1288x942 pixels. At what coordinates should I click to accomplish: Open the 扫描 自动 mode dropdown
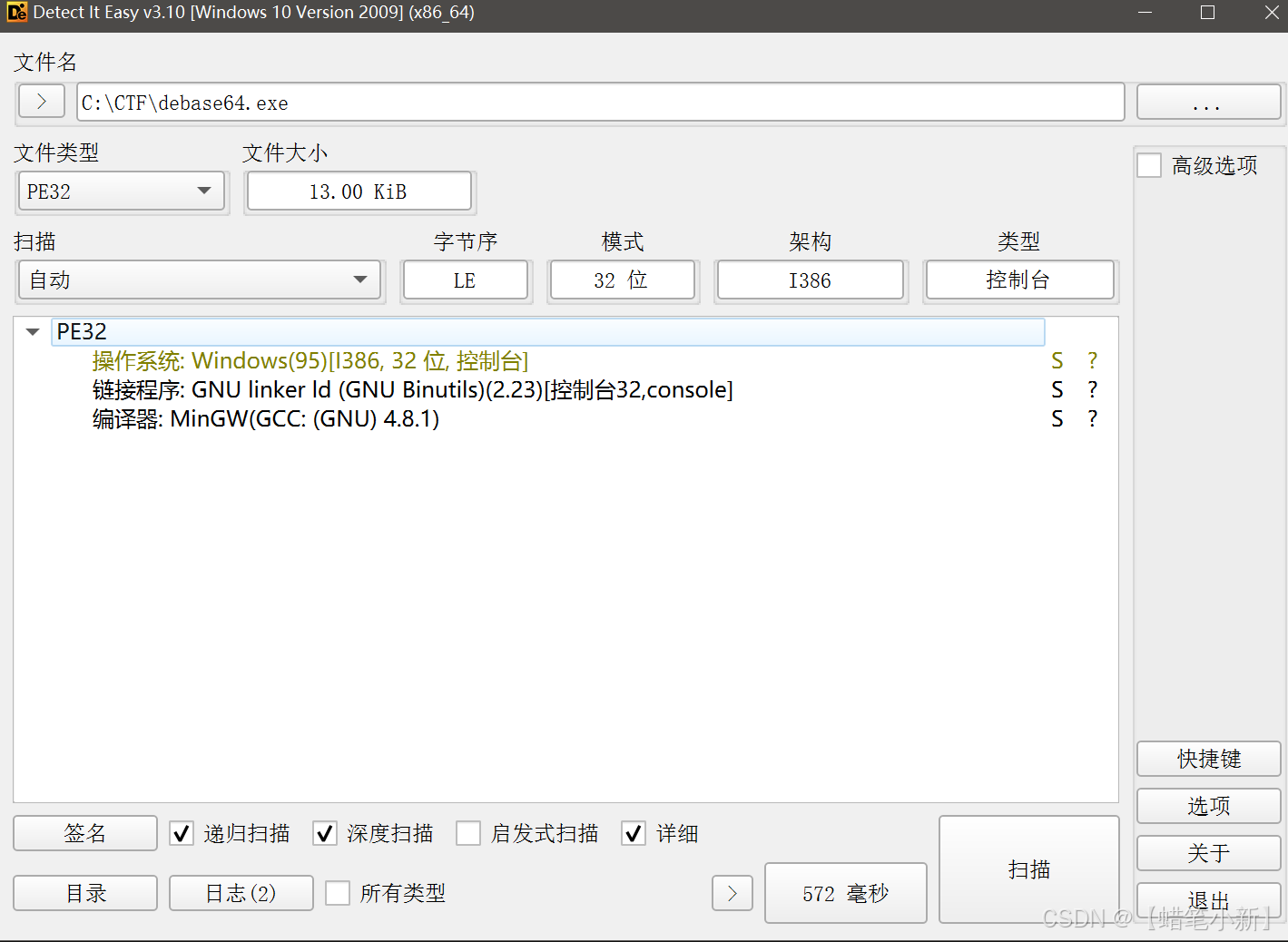(200, 280)
